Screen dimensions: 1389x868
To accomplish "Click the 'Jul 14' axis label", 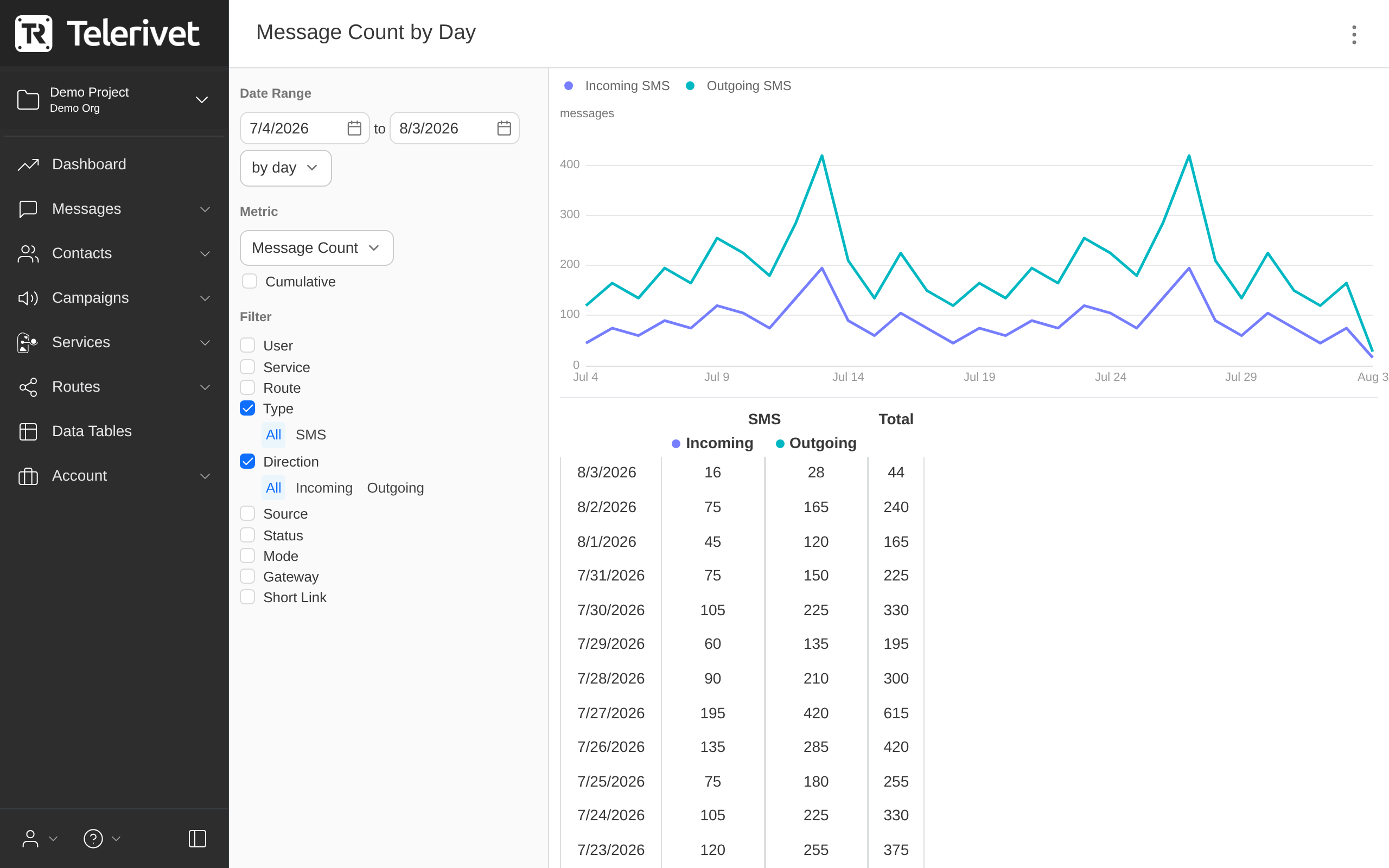I will point(848,376).
